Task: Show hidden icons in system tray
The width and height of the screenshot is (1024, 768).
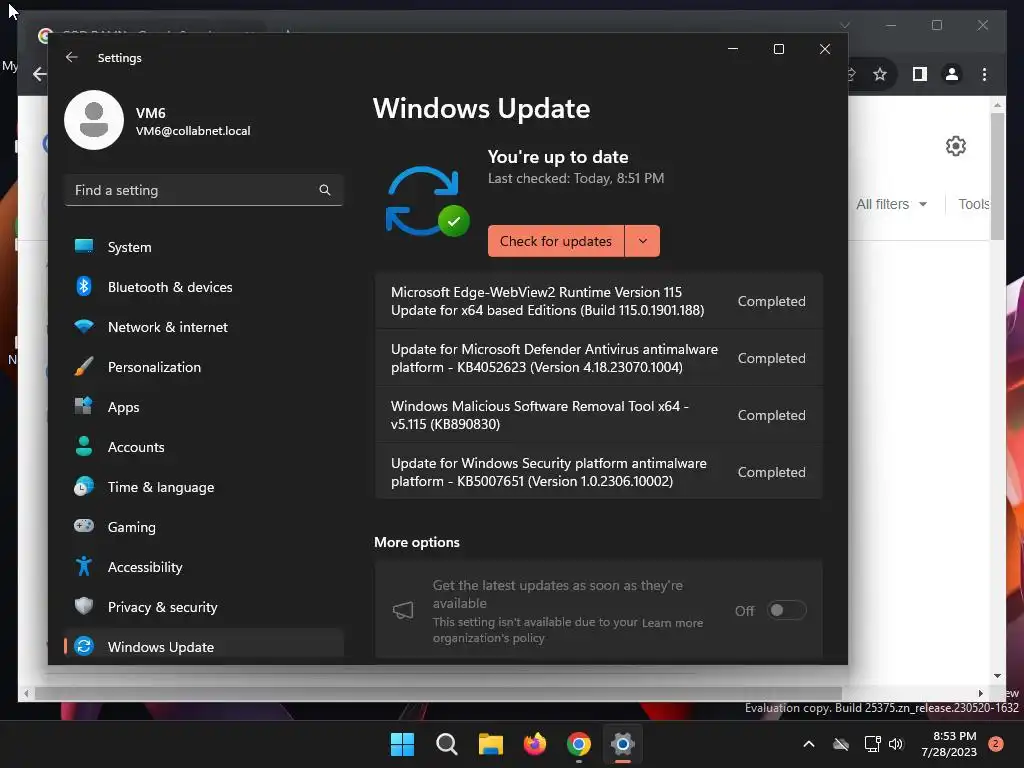Action: 808,744
